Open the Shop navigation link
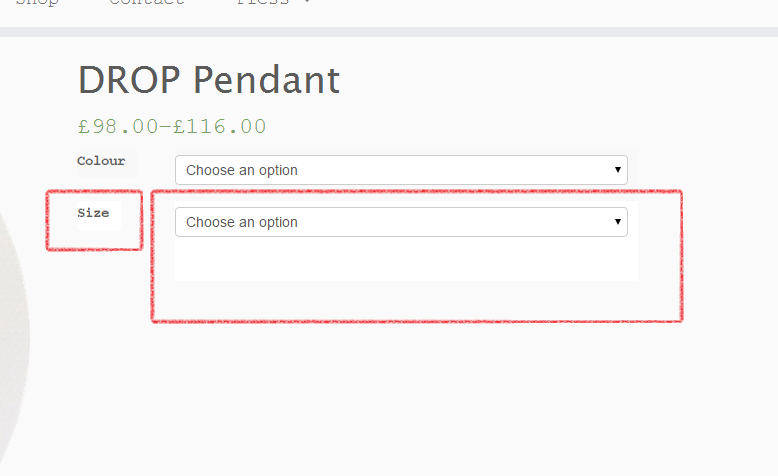778x476 pixels. click(37, 3)
